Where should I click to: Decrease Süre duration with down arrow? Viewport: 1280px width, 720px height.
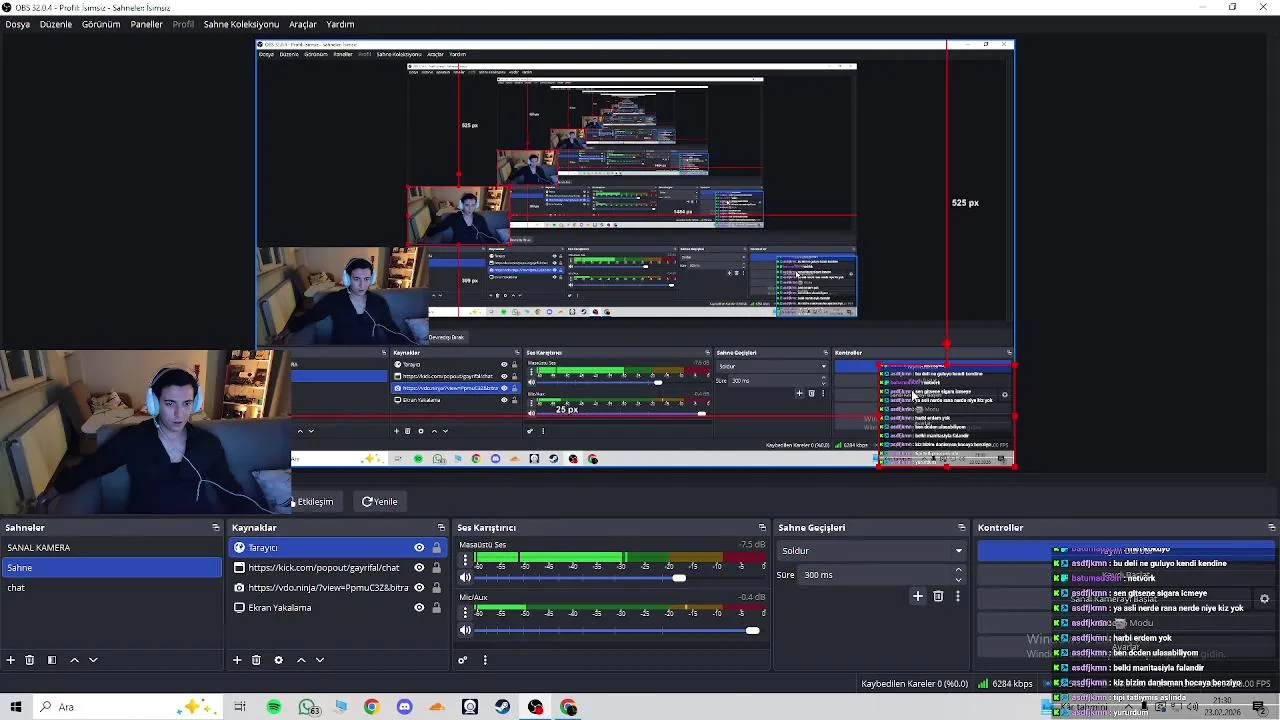coord(958,580)
